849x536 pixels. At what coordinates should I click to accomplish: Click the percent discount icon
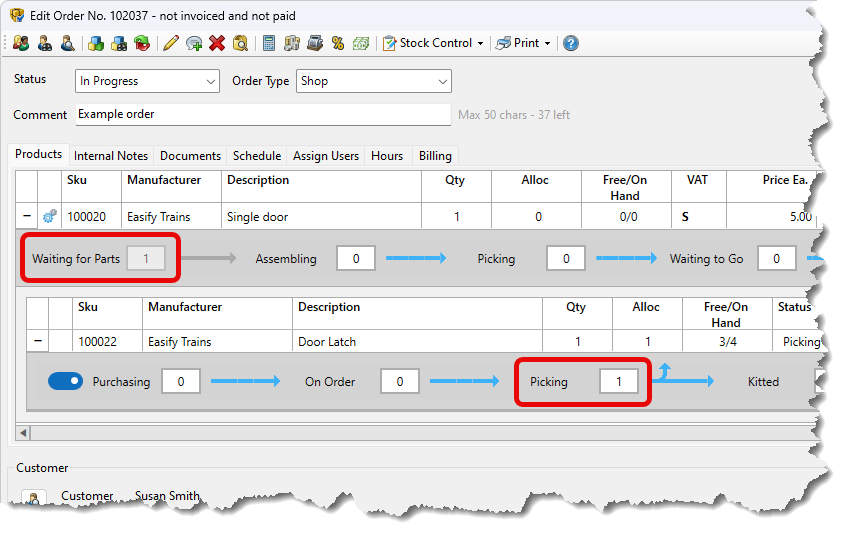(338, 43)
